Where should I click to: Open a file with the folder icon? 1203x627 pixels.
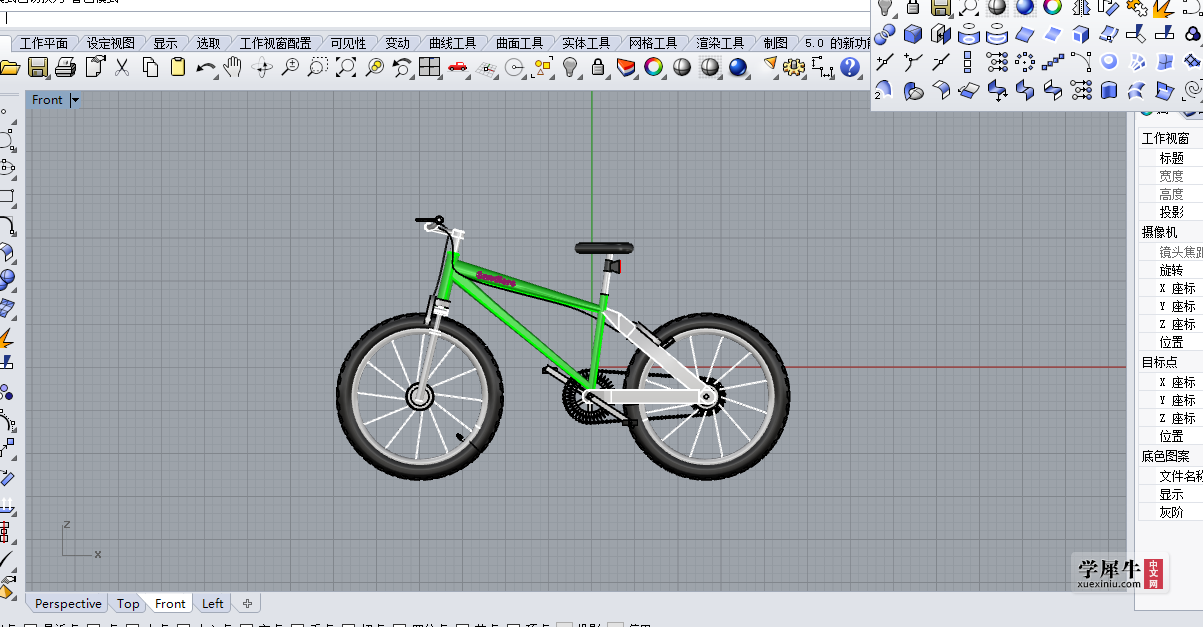coord(10,68)
